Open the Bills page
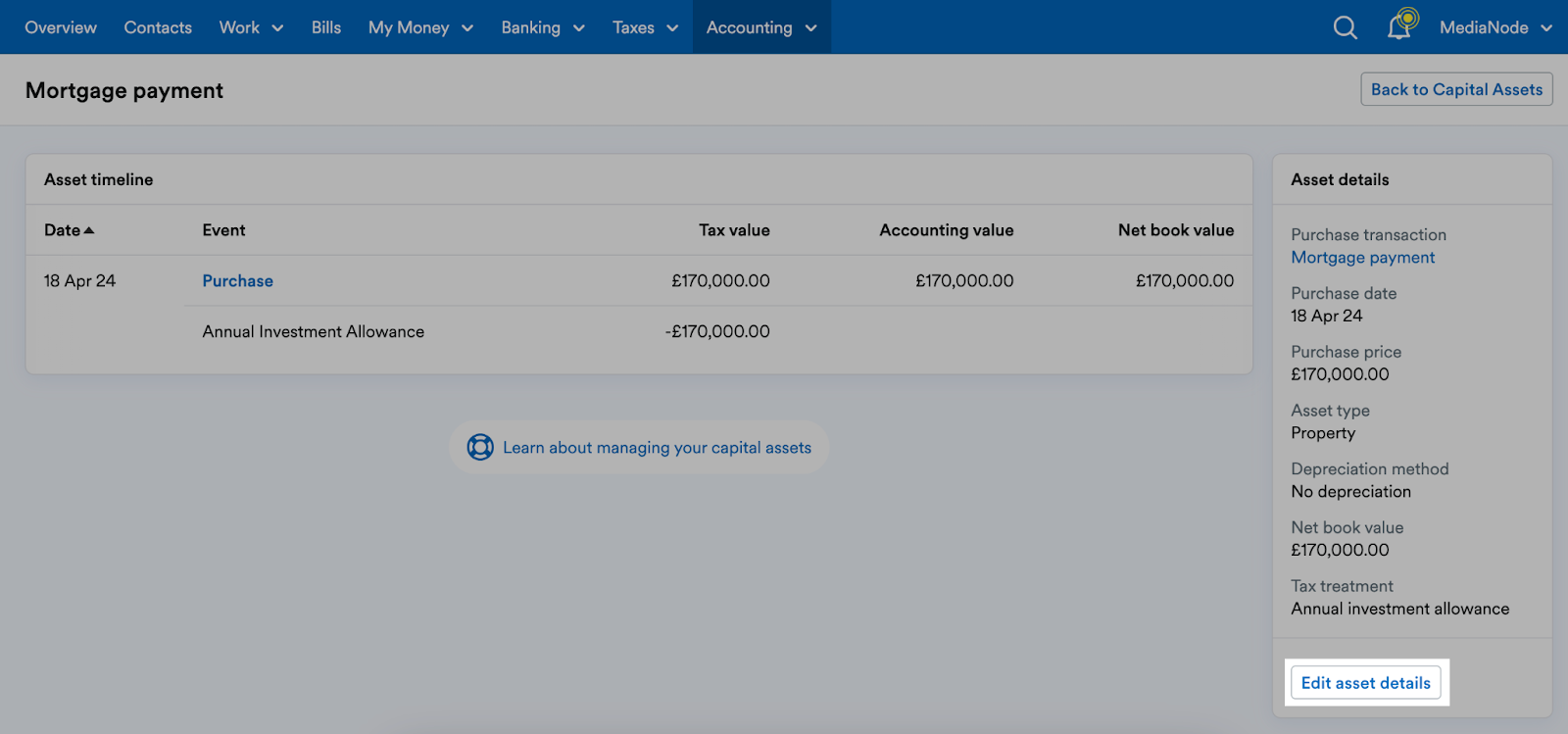This screenshot has height=734, width=1568. point(326,27)
